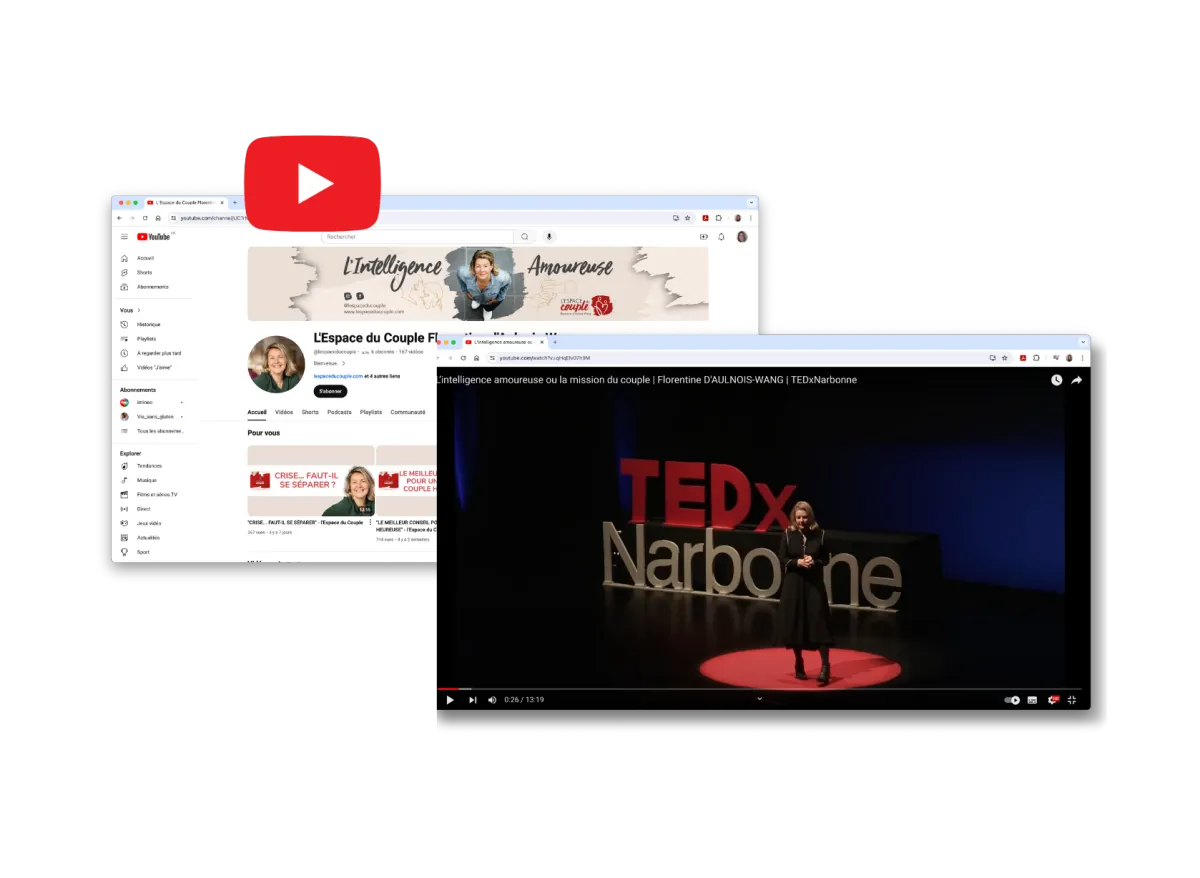Play the TEDxNarbonne video
Screen dimensions: 1200x878
(x=450, y=700)
